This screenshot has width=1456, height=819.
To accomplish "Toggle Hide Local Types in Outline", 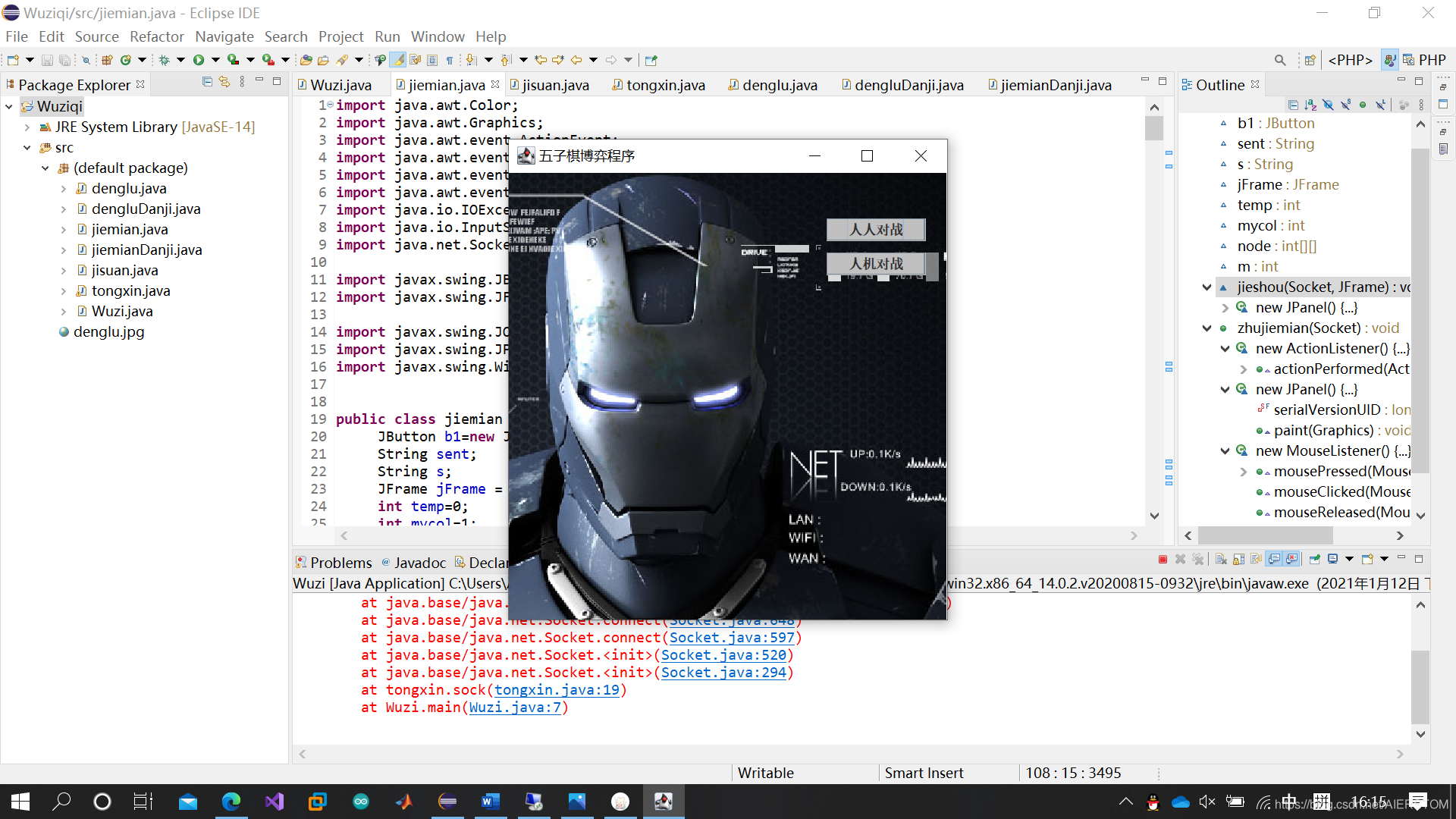I will point(1380,105).
